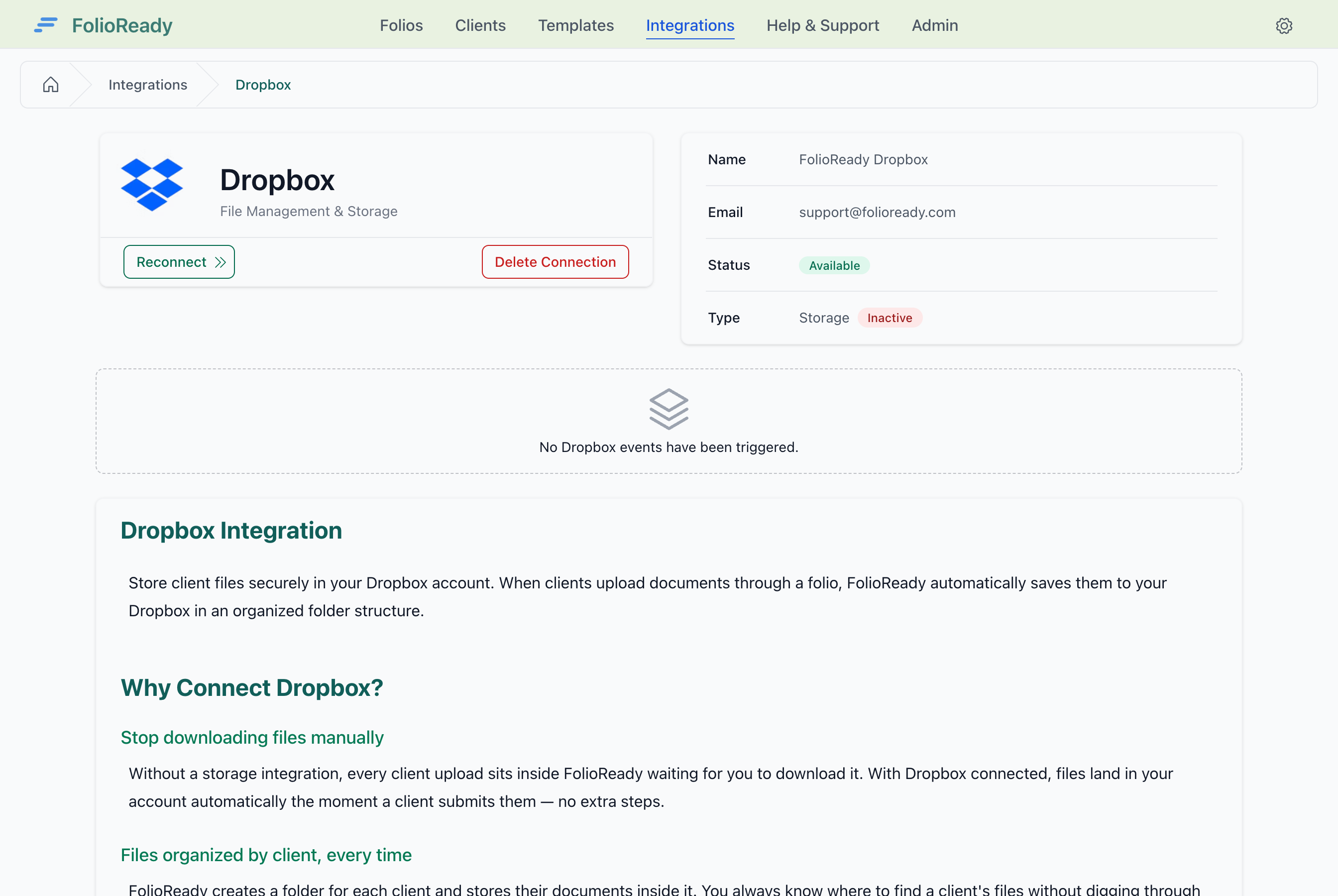Click File Management & Storage subtitle
The height and width of the screenshot is (896, 1338).
pyautogui.click(x=309, y=212)
